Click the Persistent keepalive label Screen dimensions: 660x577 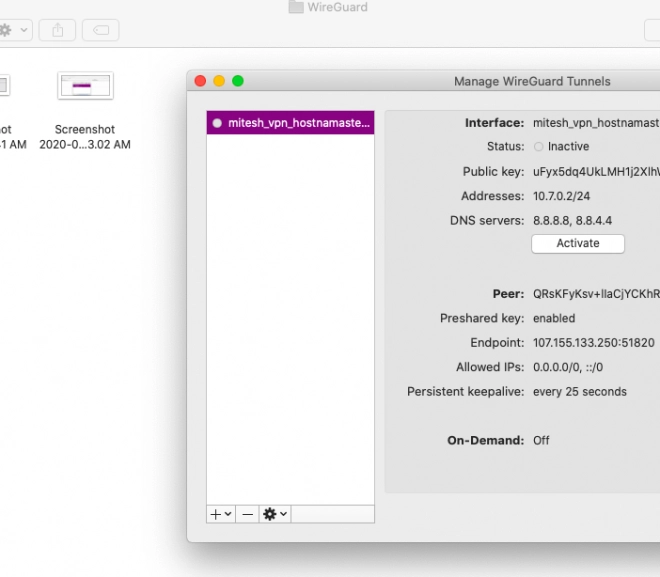(466, 391)
